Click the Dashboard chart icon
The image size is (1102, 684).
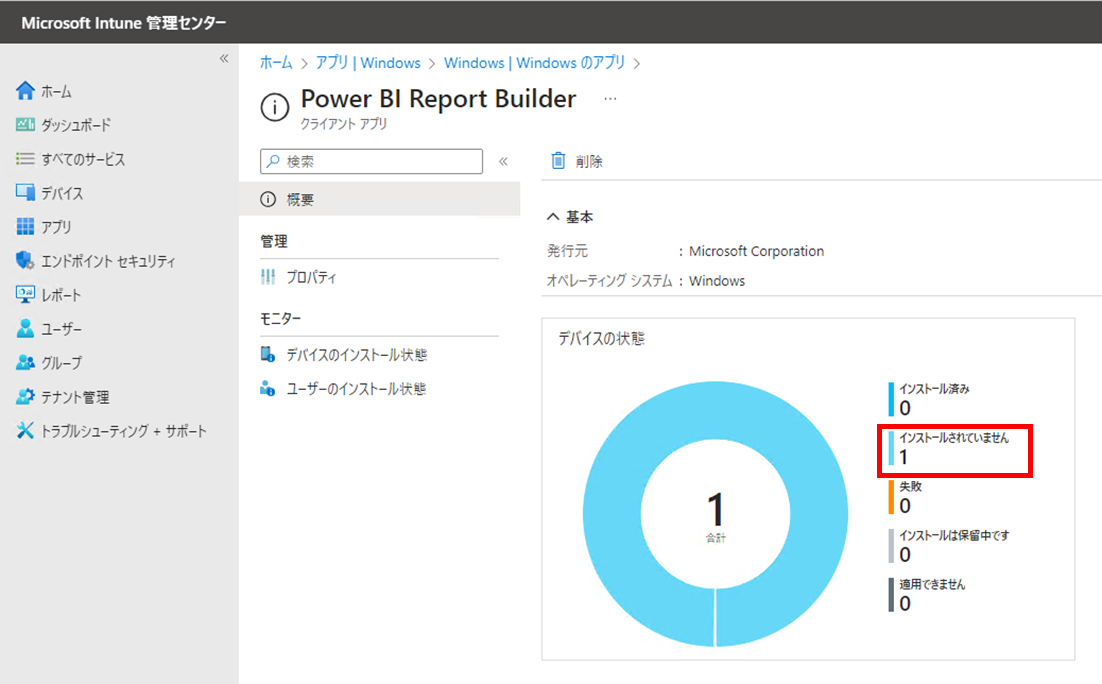click(25, 124)
